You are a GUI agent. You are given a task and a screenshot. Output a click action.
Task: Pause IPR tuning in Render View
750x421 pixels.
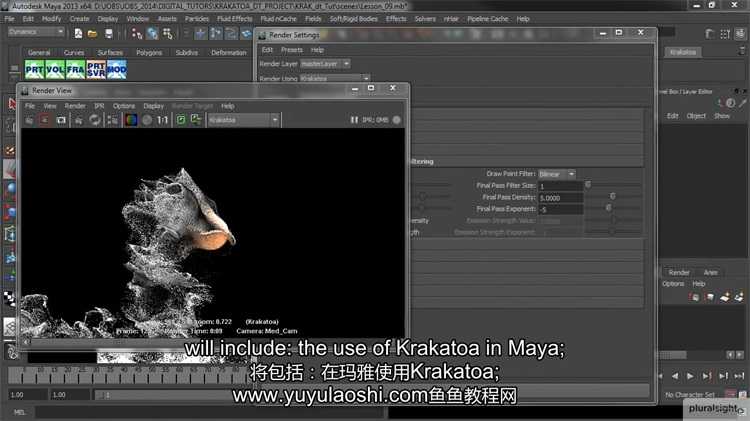pyautogui.click(x=354, y=120)
